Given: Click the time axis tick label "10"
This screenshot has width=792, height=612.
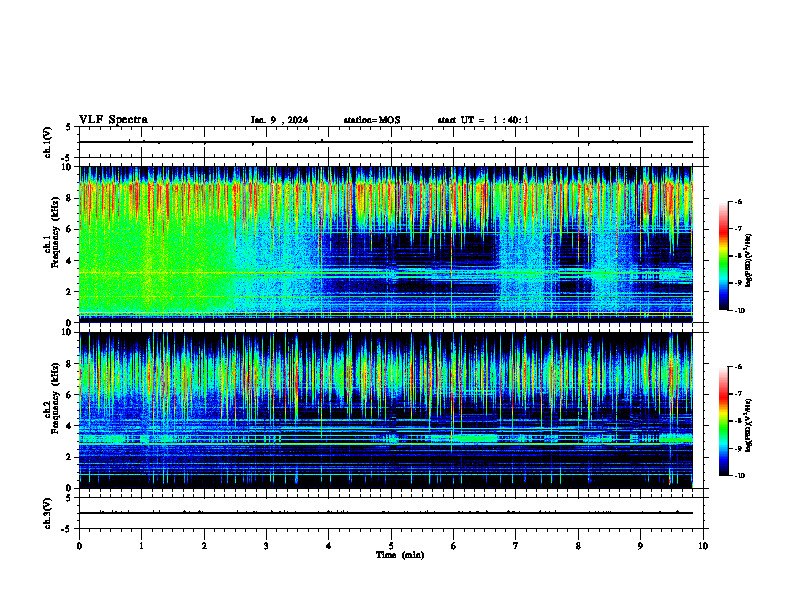Looking at the screenshot, I should [x=703, y=546].
